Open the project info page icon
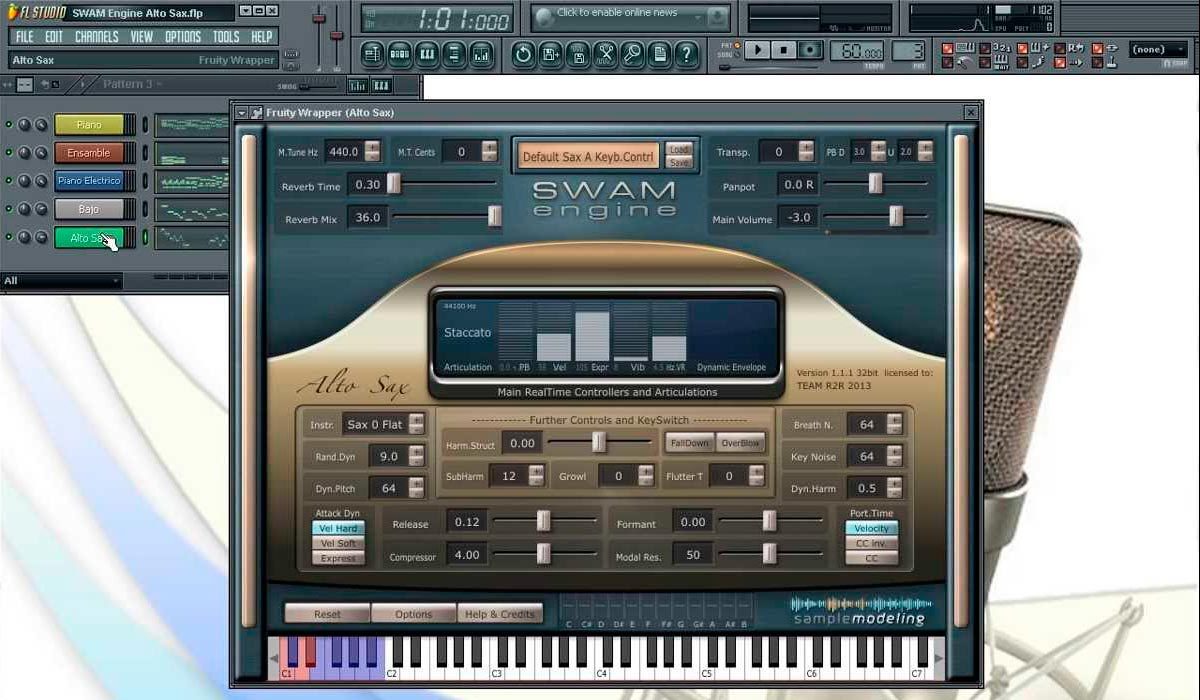The image size is (1200, 700). pyautogui.click(x=658, y=54)
